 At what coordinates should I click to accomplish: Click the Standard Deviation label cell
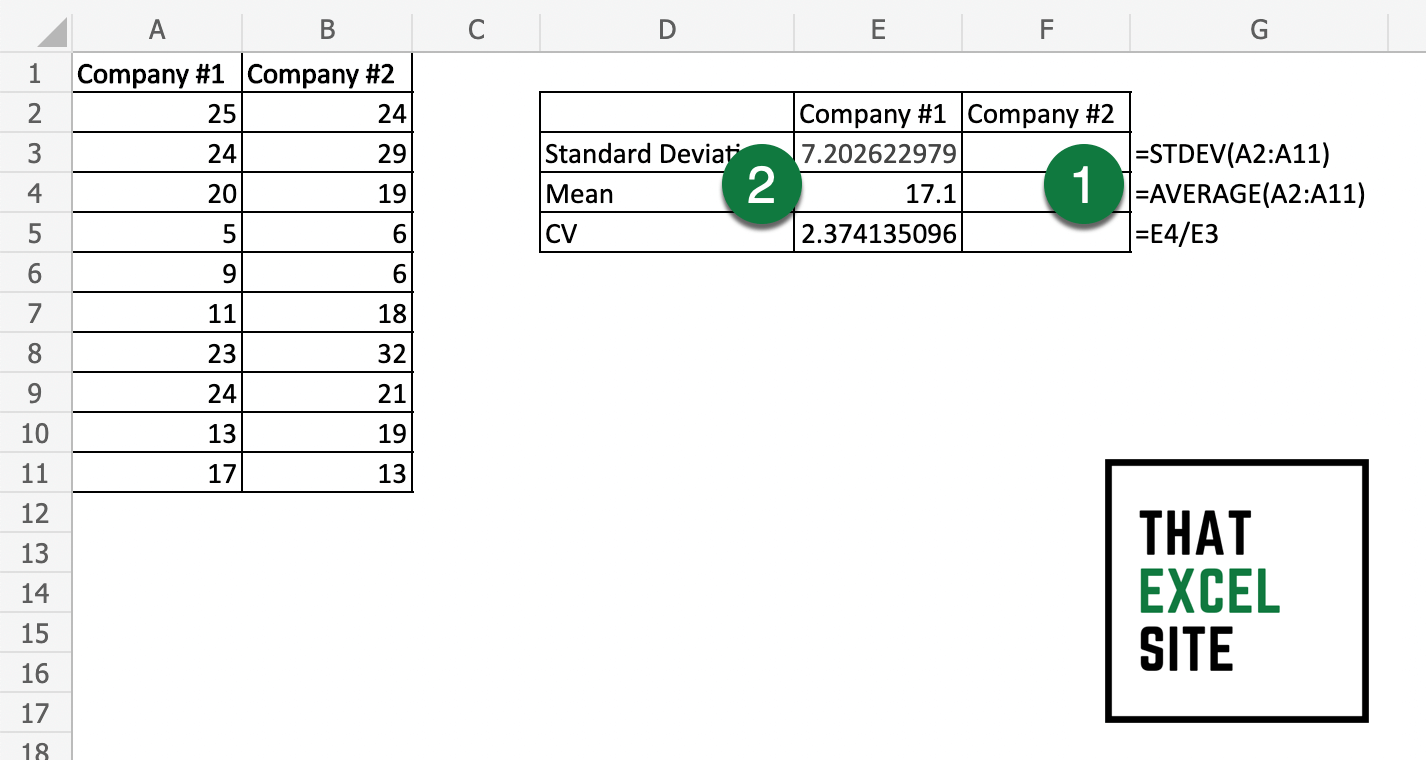pos(620,153)
